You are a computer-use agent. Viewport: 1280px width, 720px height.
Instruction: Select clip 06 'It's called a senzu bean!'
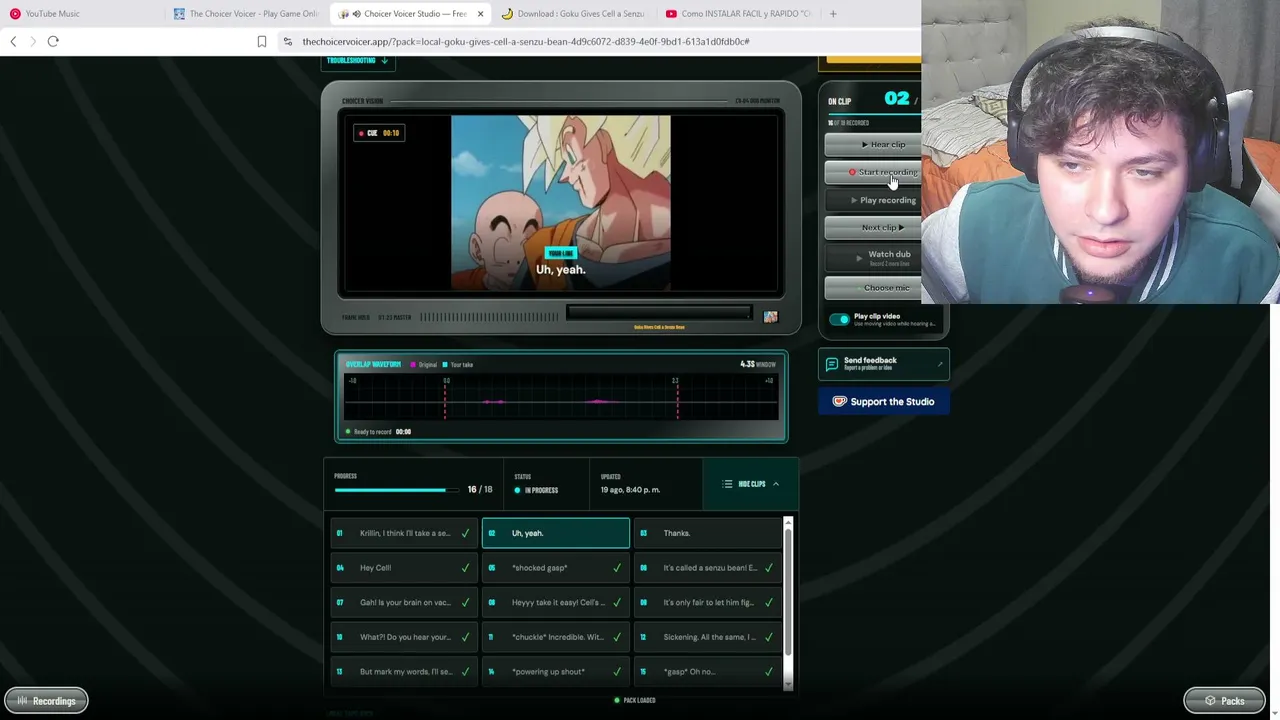coord(707,568)
